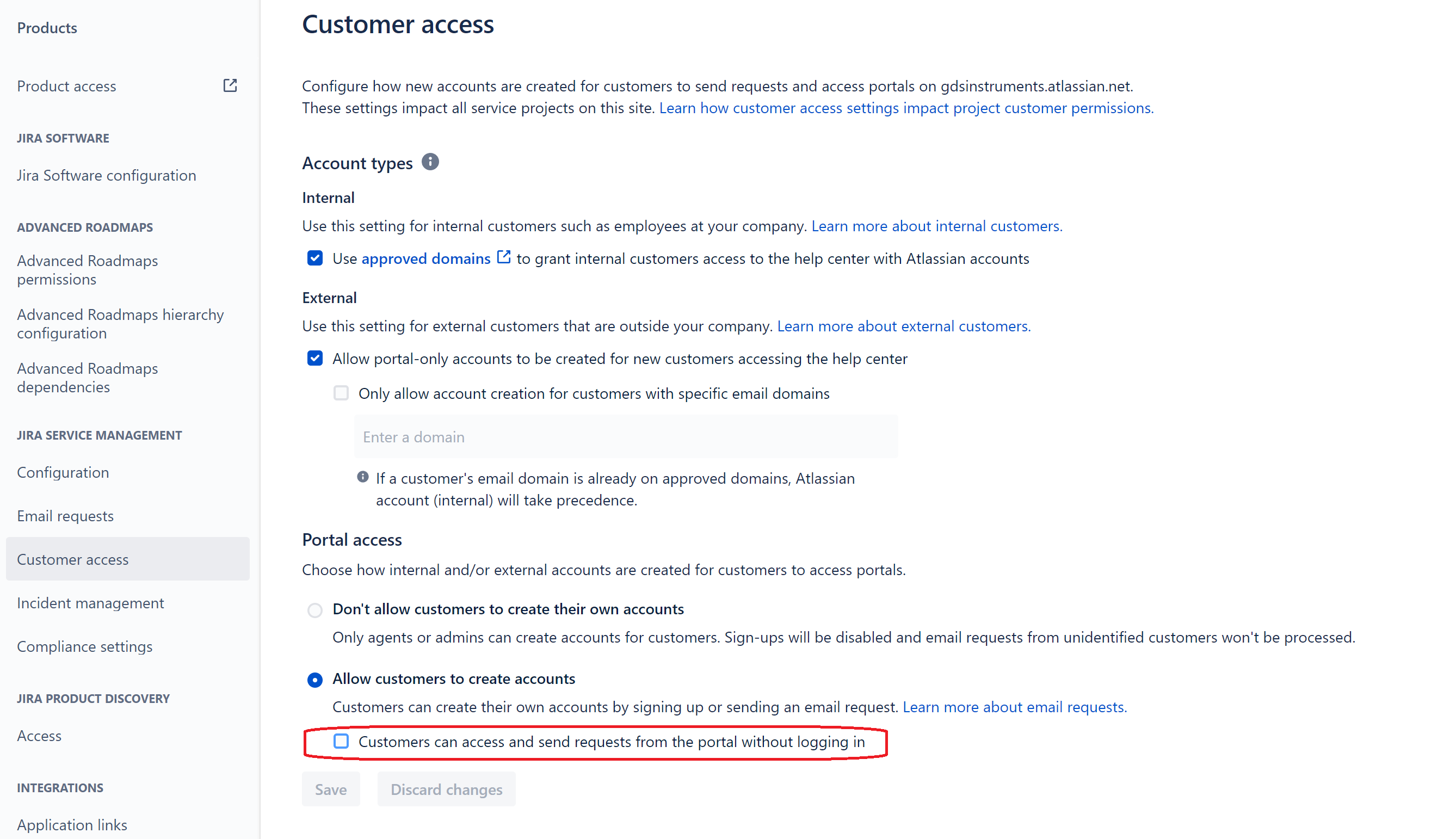Enable Customers can access portal without logging in
1456x839 pixels.
click(341, 742)
